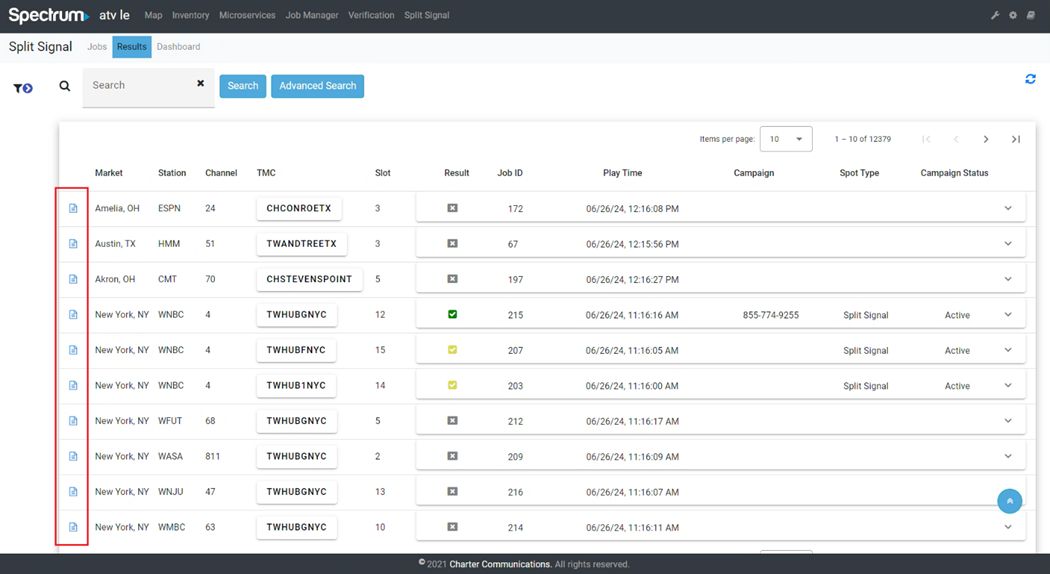Click the failed result icon for job 172

click(x=453, y=208)
